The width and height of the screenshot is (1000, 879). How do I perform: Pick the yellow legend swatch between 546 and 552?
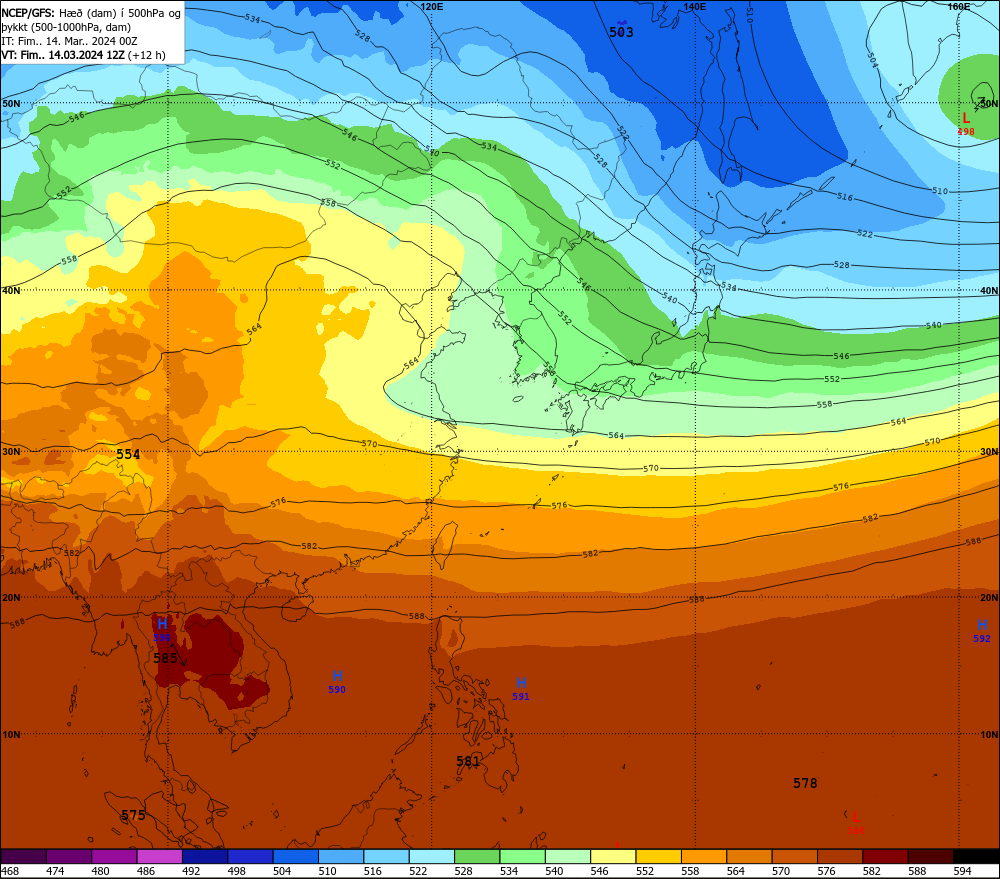pos(613,856)
